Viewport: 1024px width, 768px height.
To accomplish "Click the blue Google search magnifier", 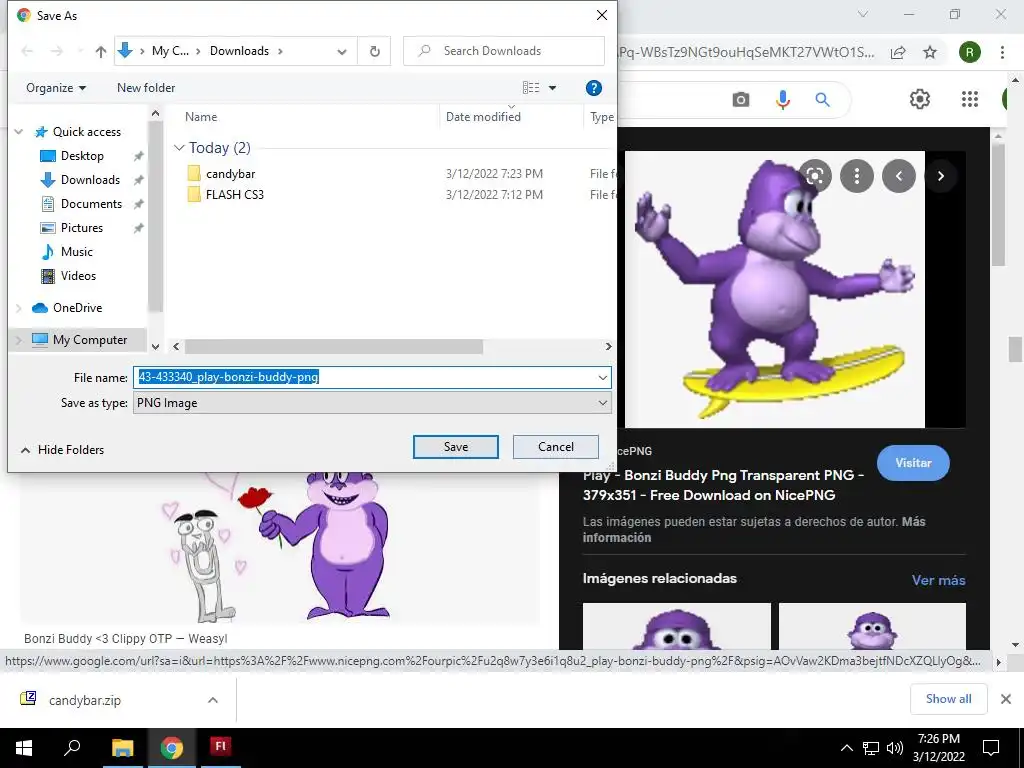I will pos(823,100).
